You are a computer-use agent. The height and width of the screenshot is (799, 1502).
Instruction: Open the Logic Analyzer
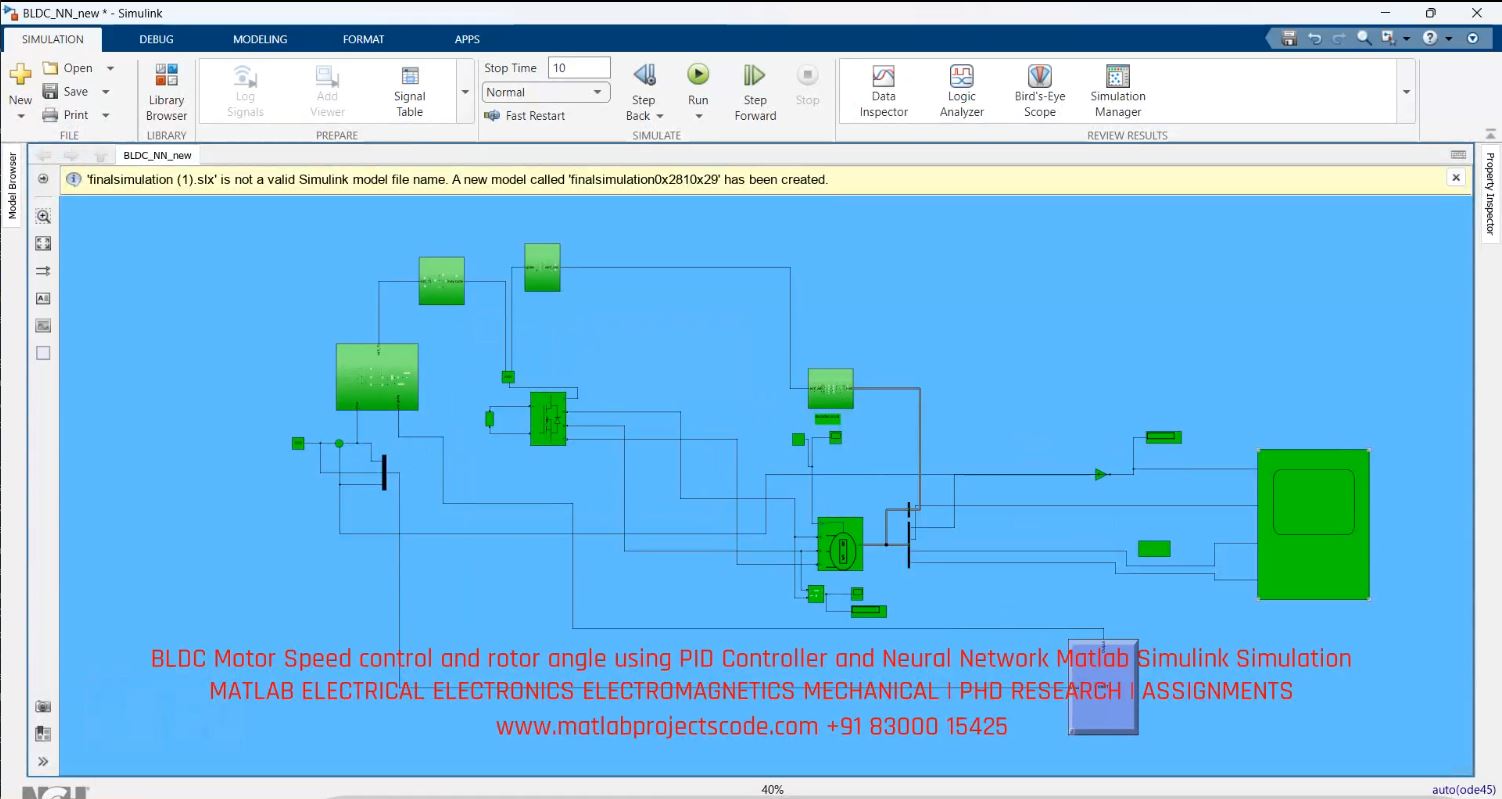tap(961, 92)
